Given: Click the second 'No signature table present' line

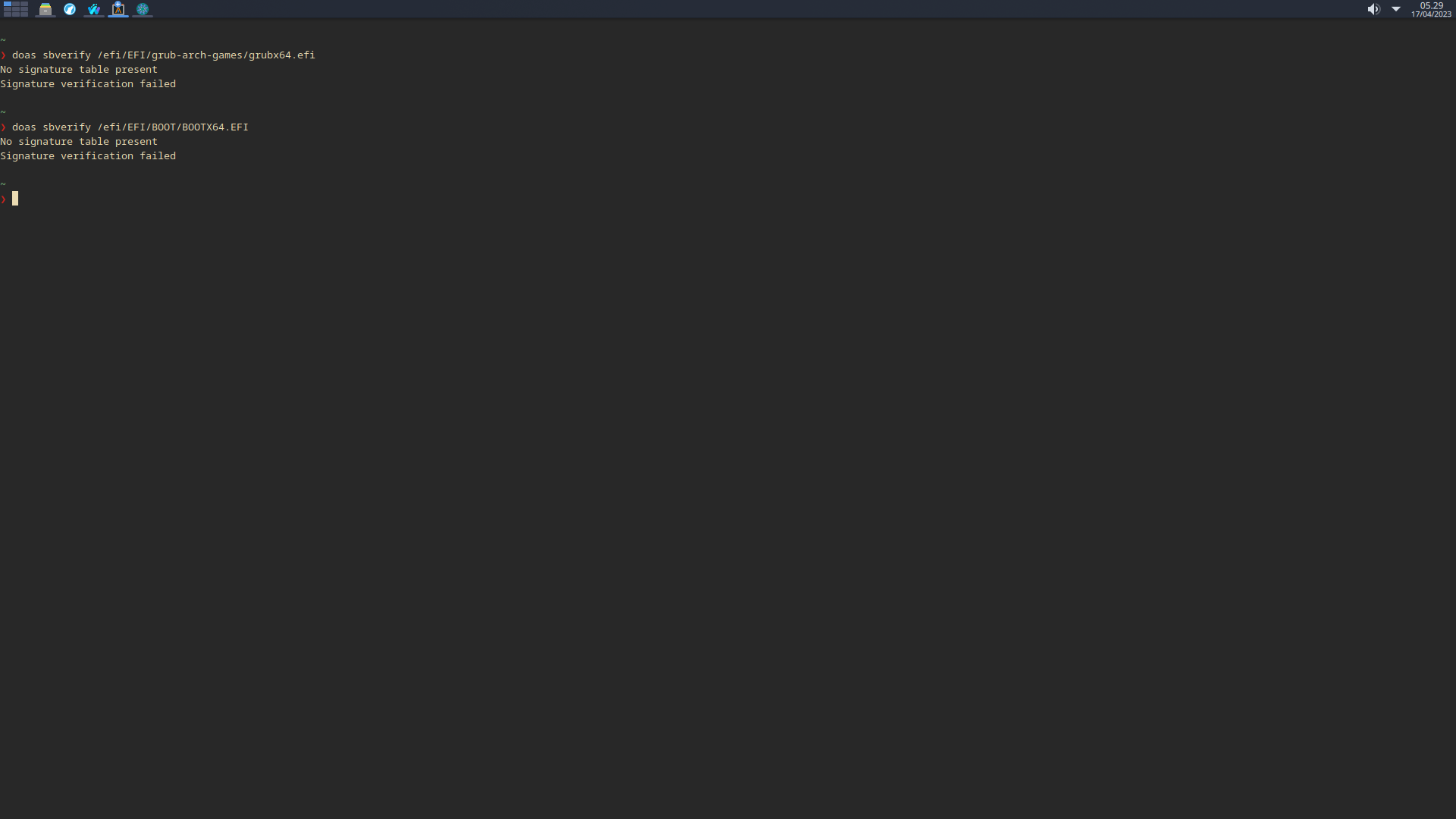Looking at the screenshot, I should point(79,141).
